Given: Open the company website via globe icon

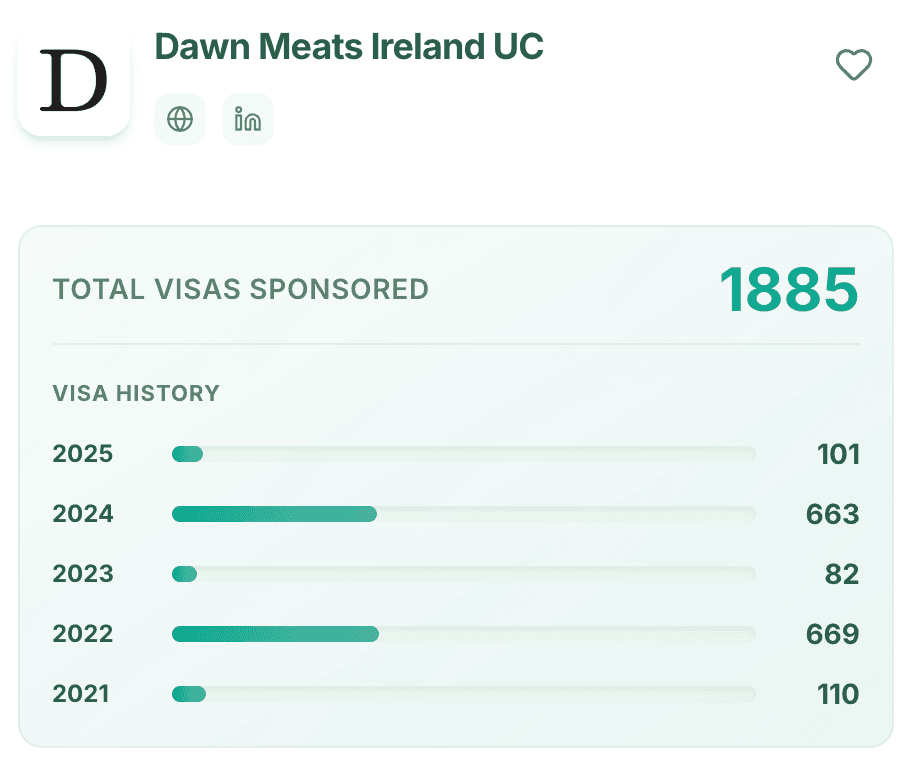Looking at the screenshot, I should click(x=180, y=119).
